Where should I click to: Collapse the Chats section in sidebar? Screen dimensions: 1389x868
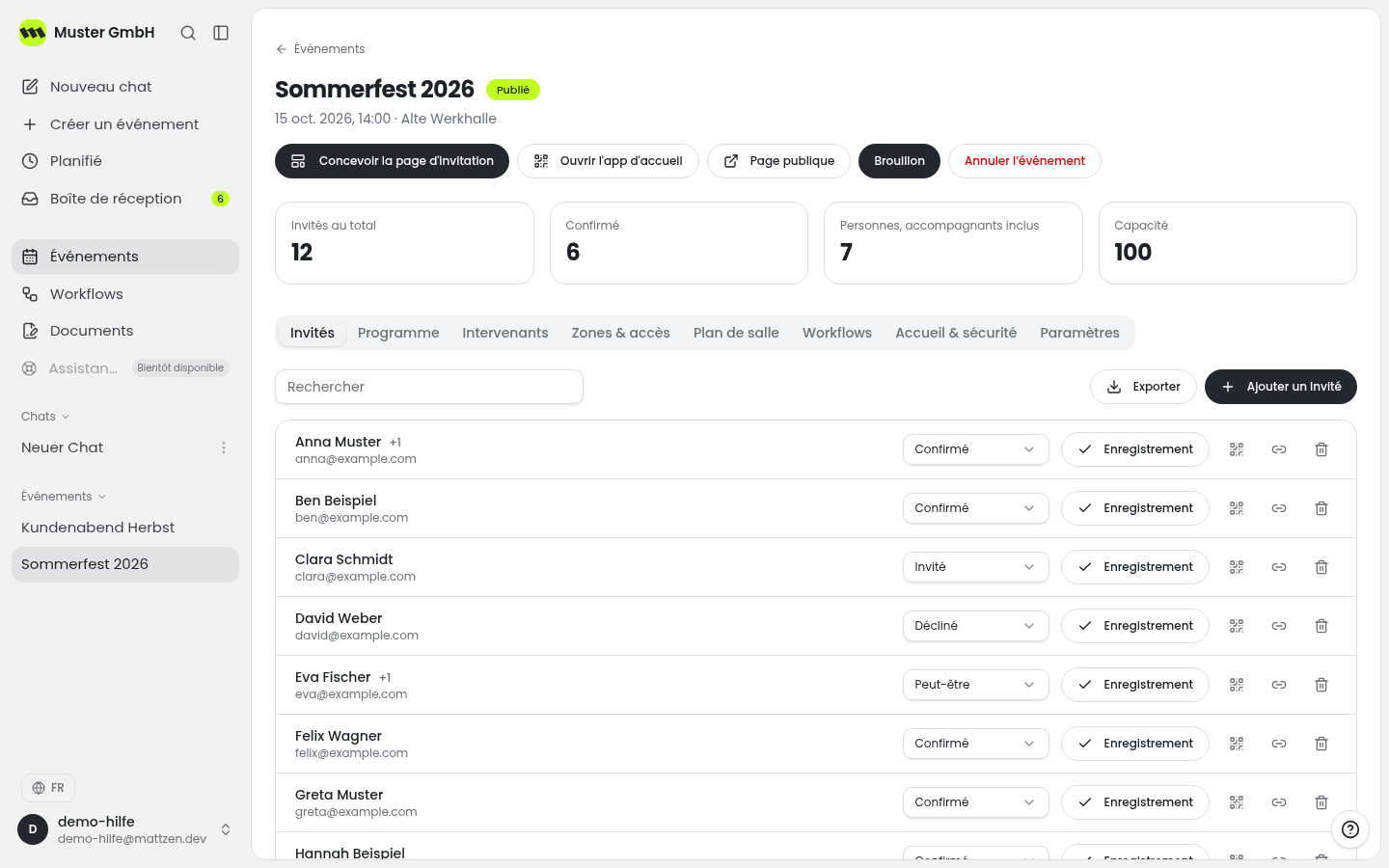[x=45, y=417]
